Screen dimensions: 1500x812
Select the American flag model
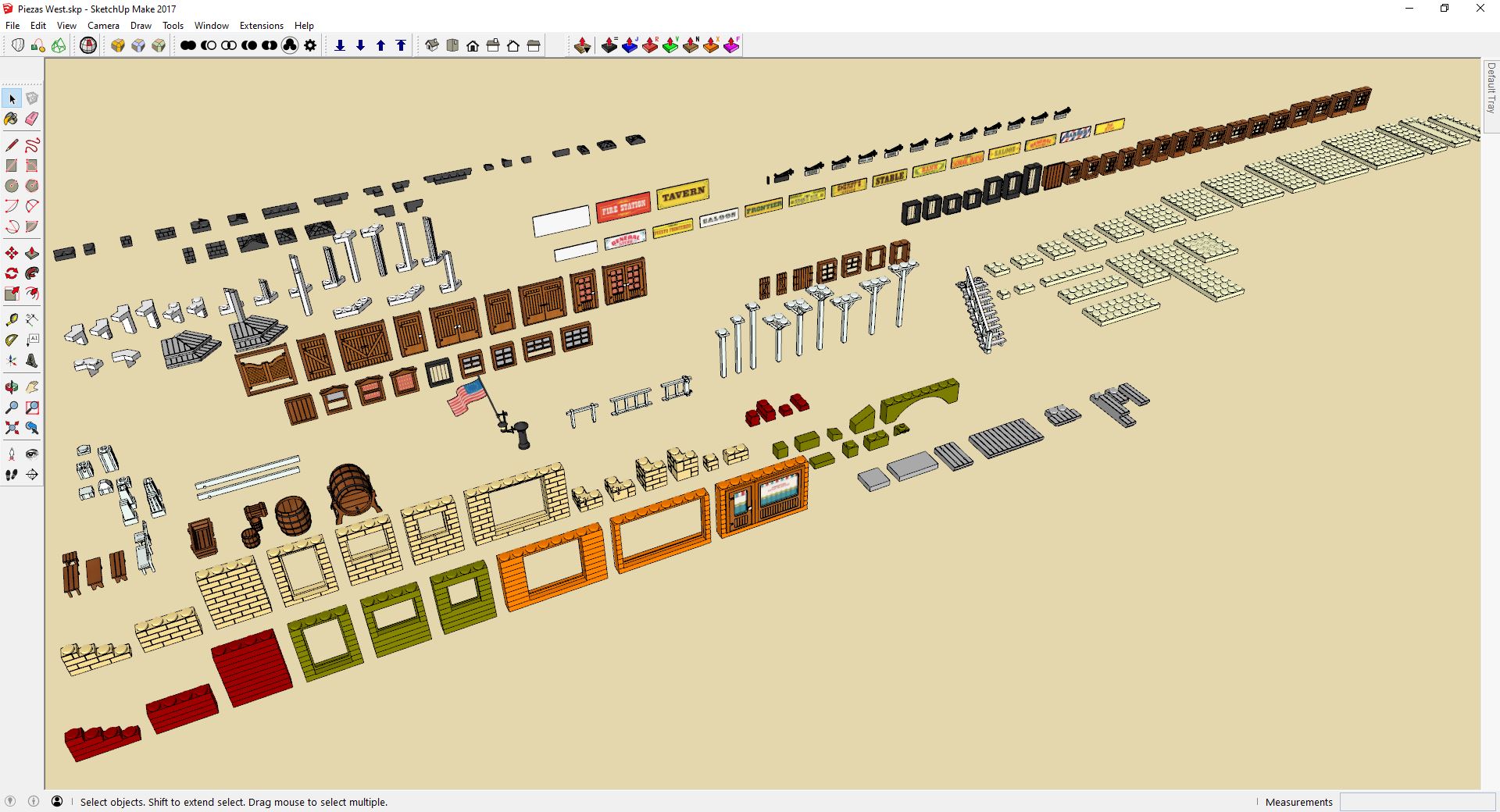click(x=466, y=398)
